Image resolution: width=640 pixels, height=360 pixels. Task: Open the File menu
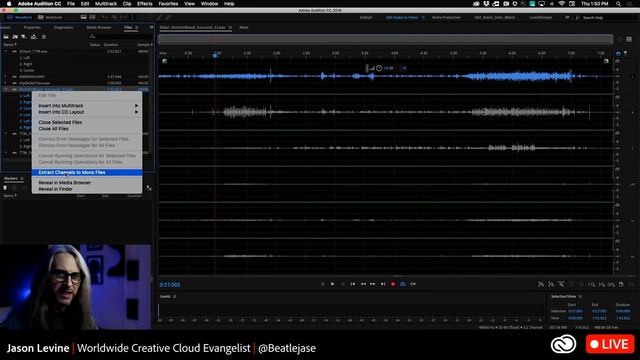(71, 4)
